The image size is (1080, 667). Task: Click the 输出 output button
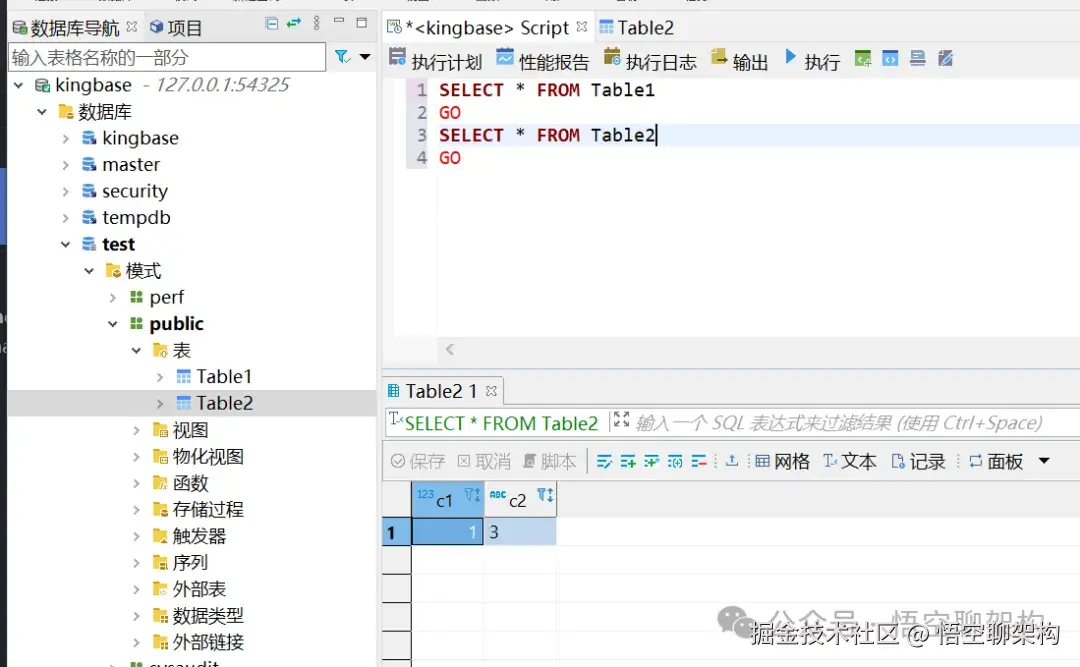(x=739, y=61)
